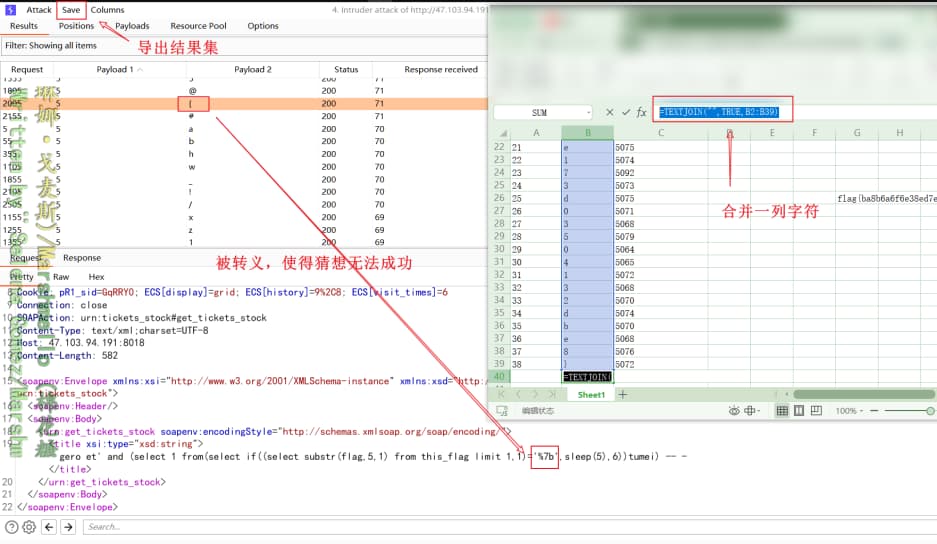Select column A header

[536, 133]
